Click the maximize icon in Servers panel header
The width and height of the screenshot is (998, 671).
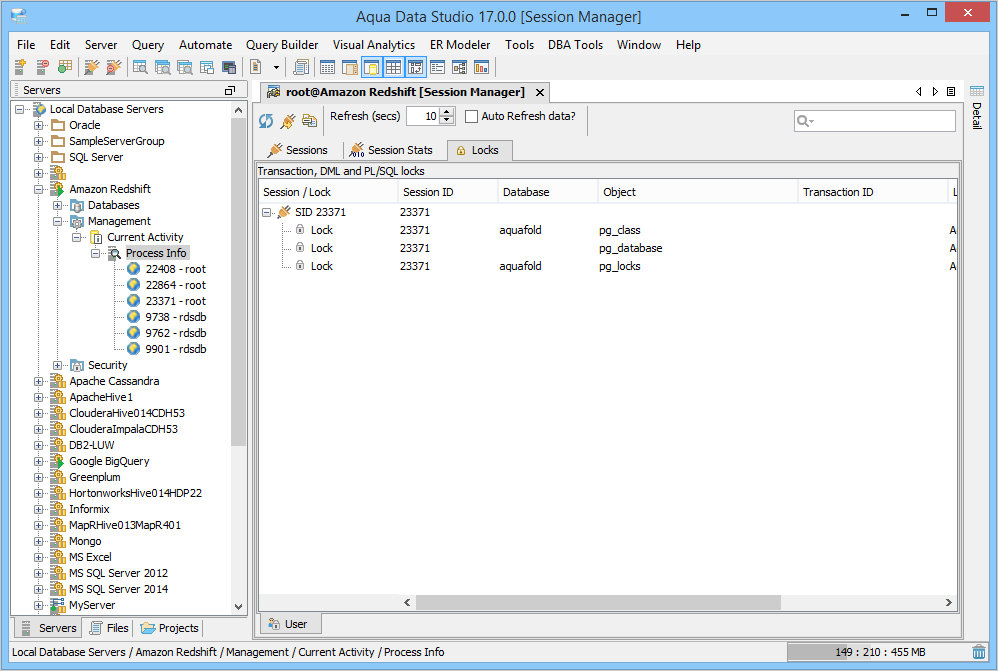tap(230, 90)
